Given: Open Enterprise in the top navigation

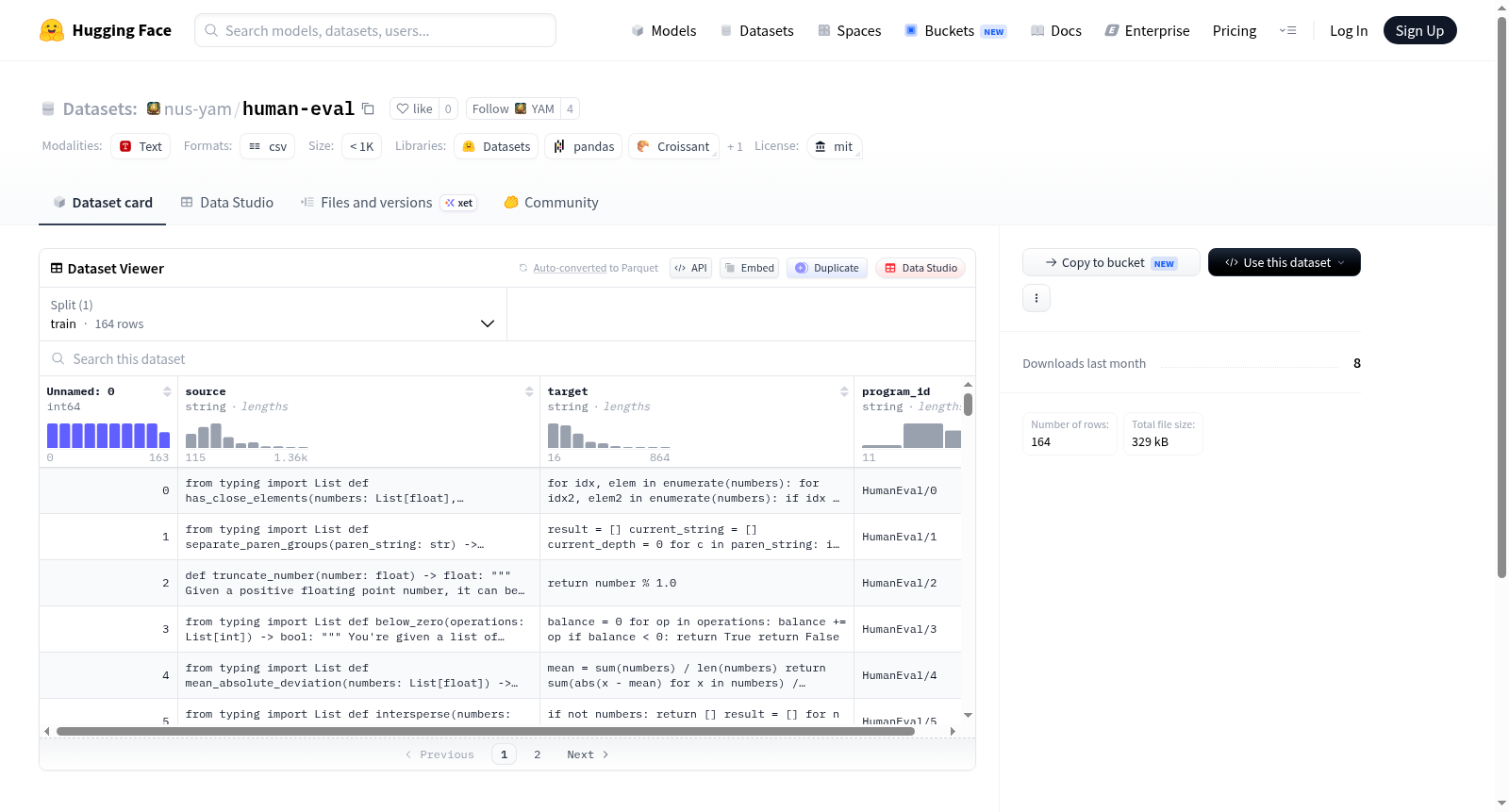Looking at the screenshot, I should point(1147,30).
